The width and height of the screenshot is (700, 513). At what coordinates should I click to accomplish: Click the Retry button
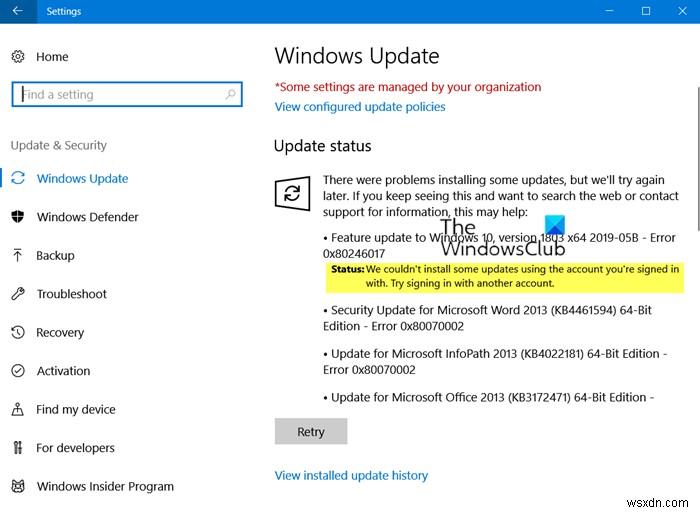311,431
